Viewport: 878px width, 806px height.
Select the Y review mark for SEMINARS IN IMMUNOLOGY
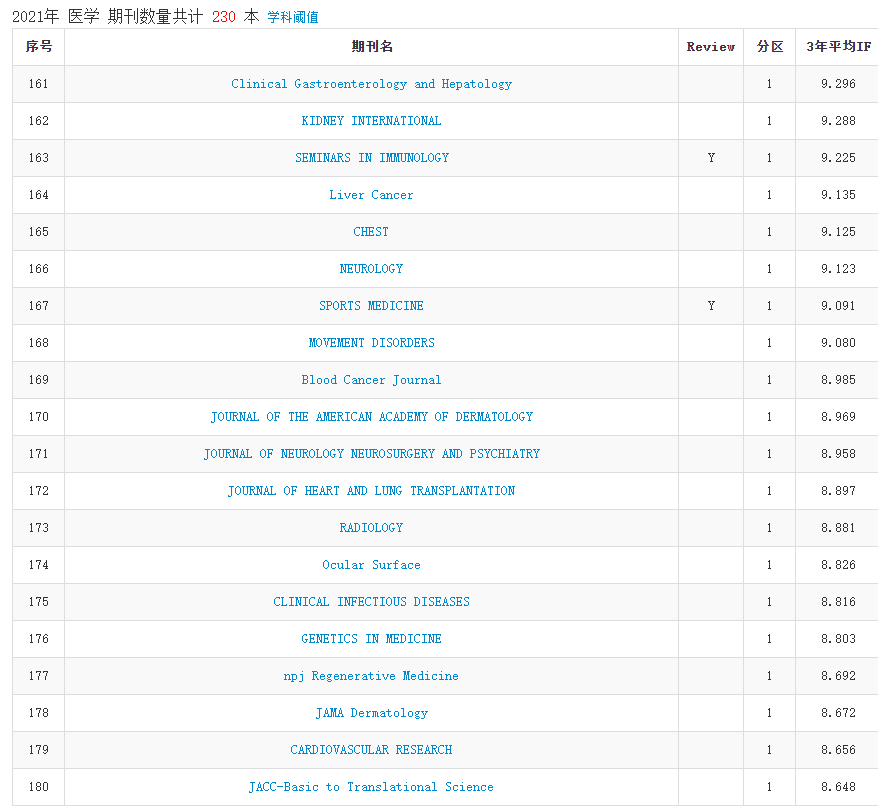711,158
